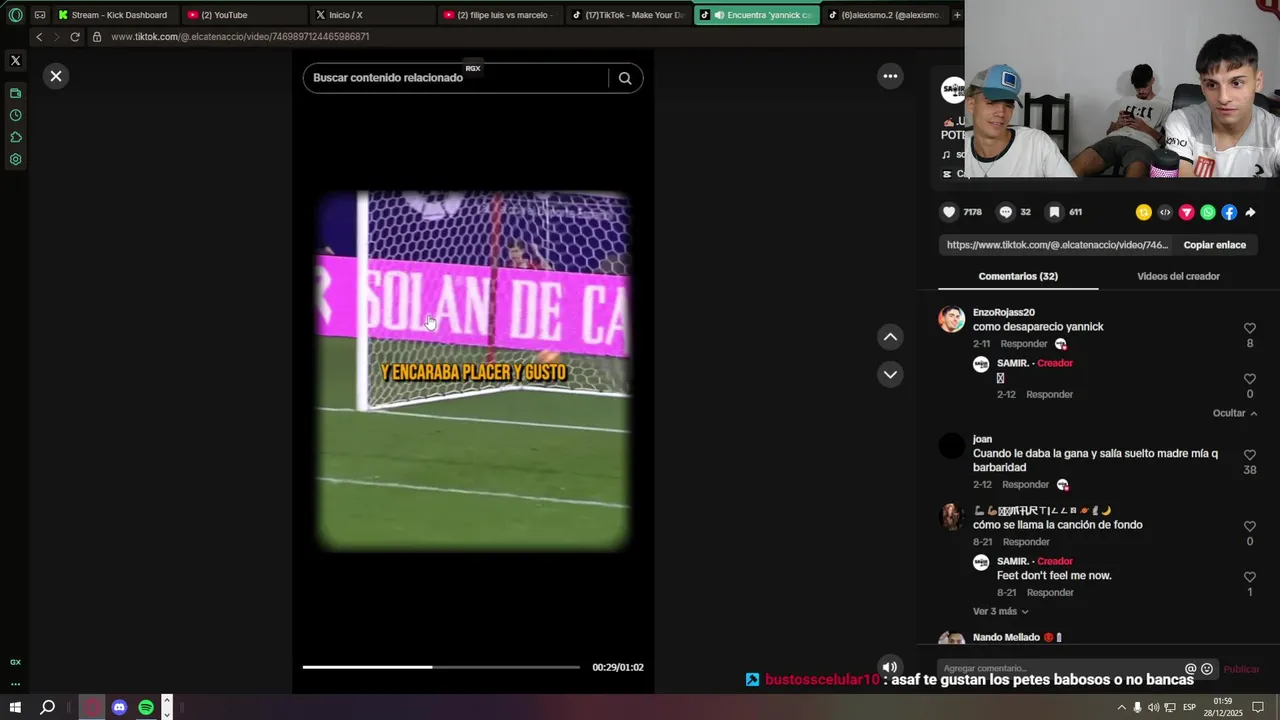Switch to Videos del creador tab
1280x720 pixels.
(x=1178, y=276)
